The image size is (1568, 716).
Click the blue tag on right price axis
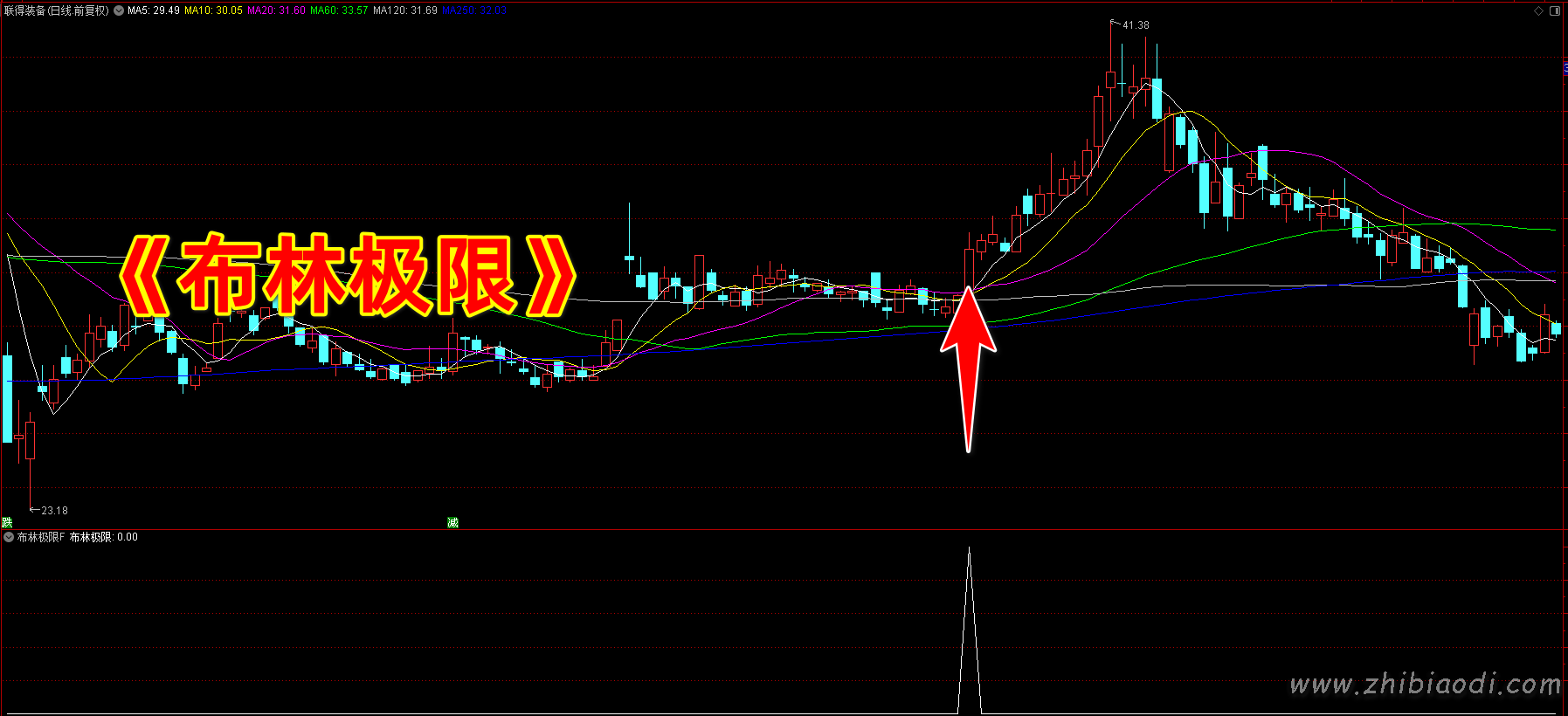point(1565,68)
